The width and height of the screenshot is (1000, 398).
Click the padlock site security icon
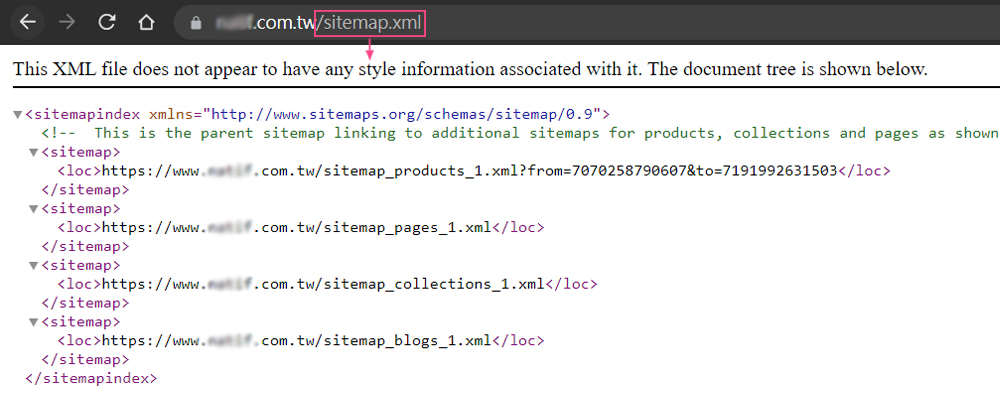pyautogui.click(x=196, y=23)
